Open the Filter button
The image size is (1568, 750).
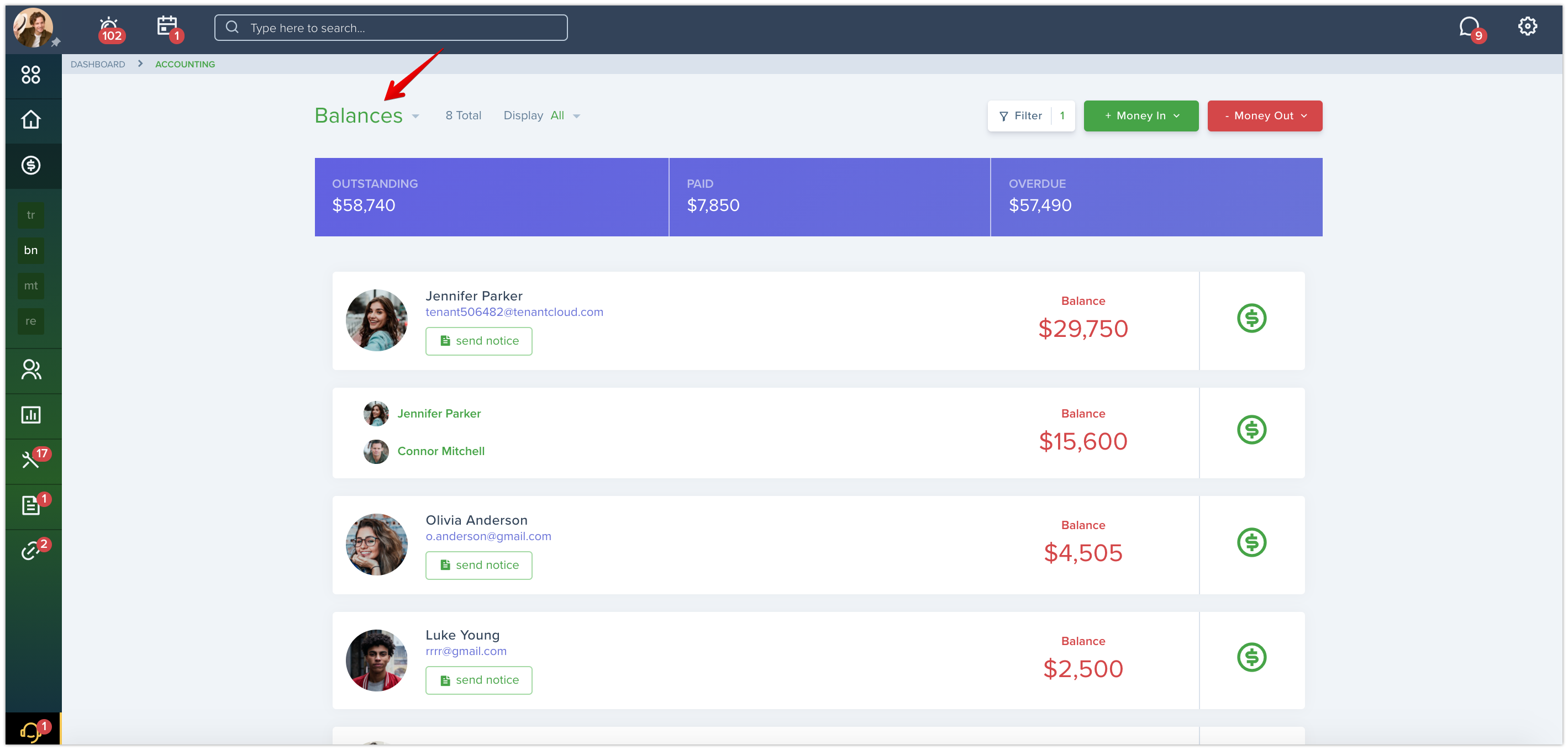1031,115
